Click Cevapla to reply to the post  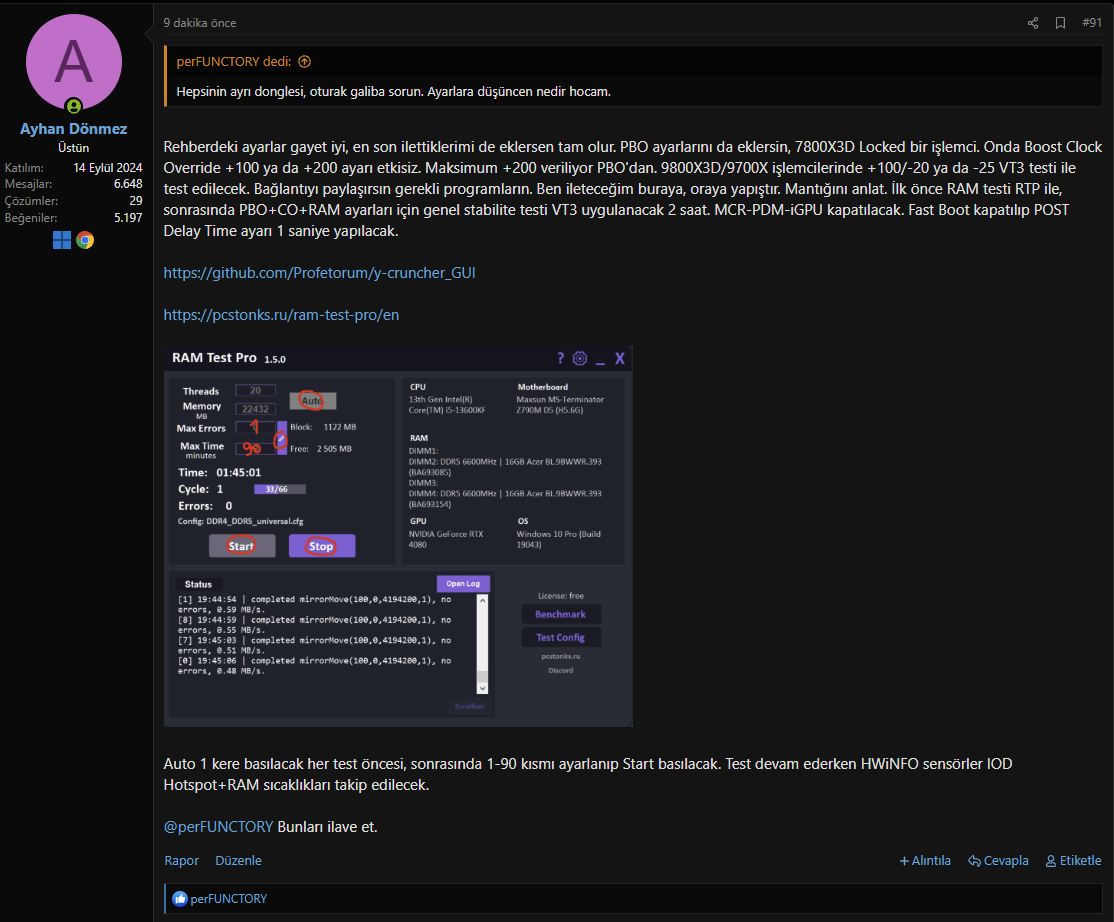(x=998, y=860)
